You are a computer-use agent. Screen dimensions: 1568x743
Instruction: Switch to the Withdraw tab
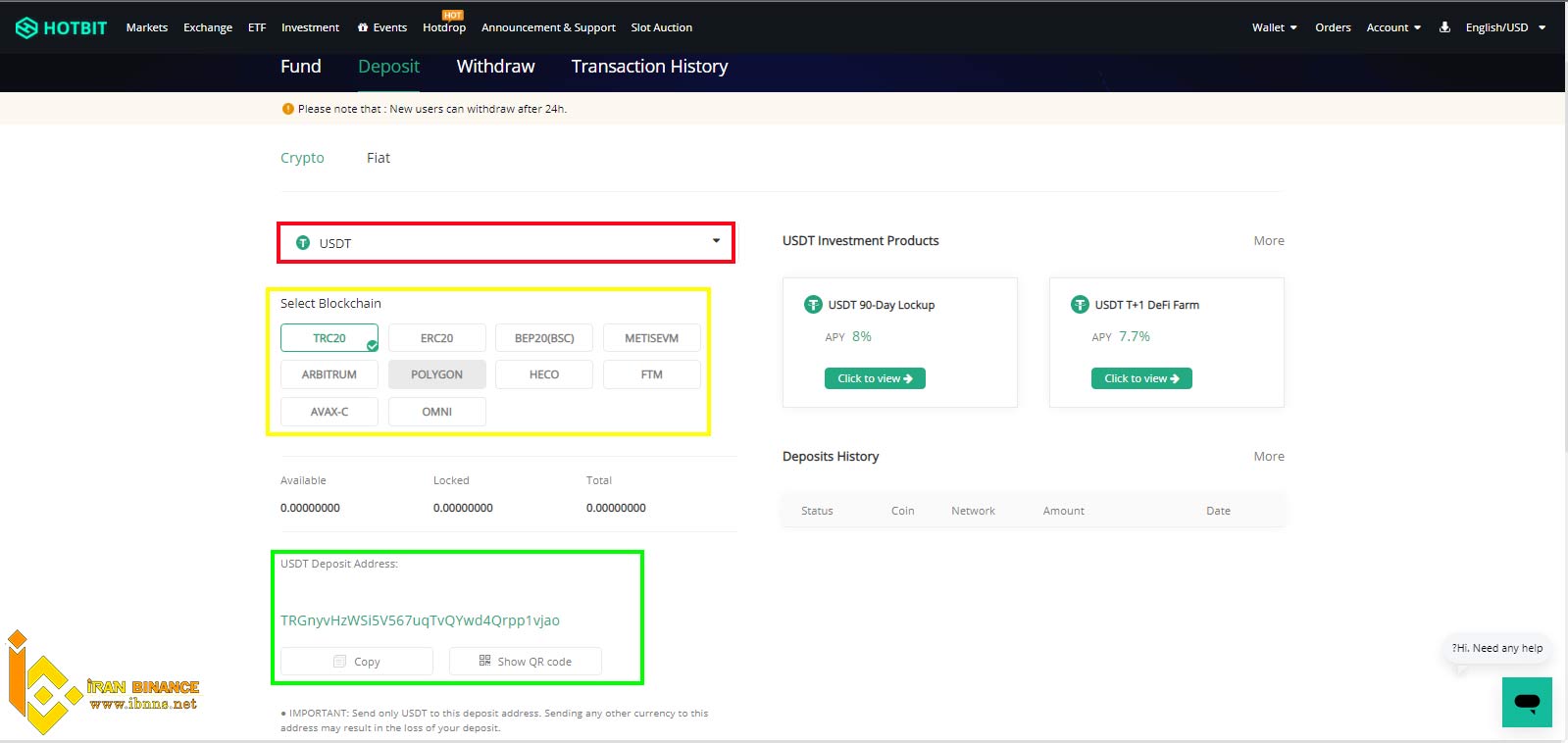(495, 67)
